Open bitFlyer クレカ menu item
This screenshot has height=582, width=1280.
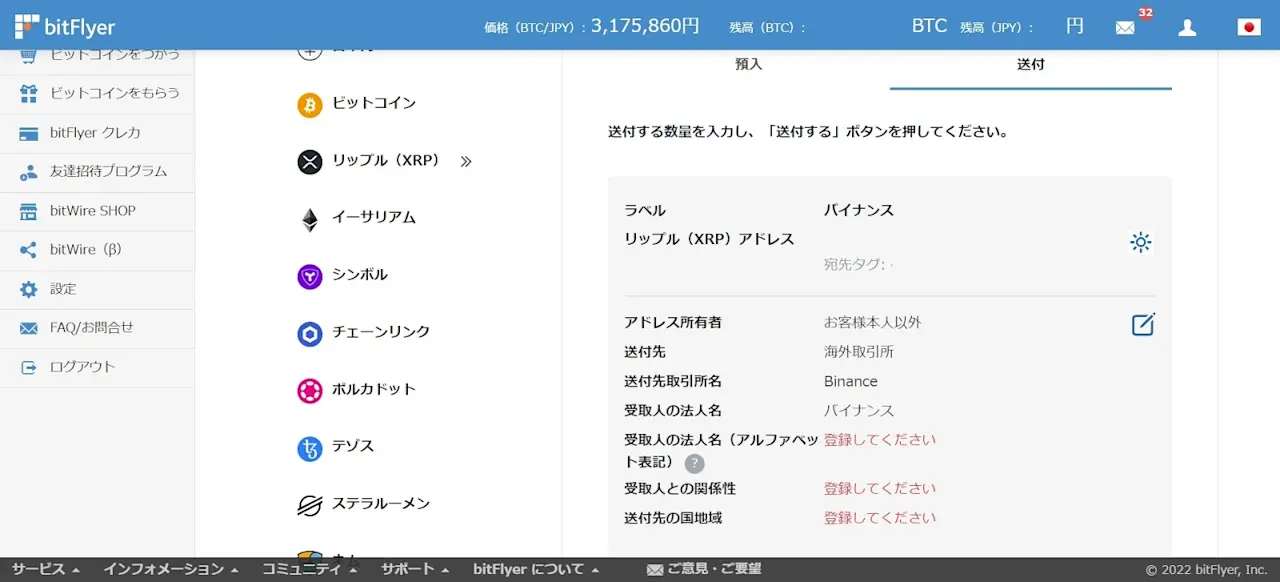[97, 133]
